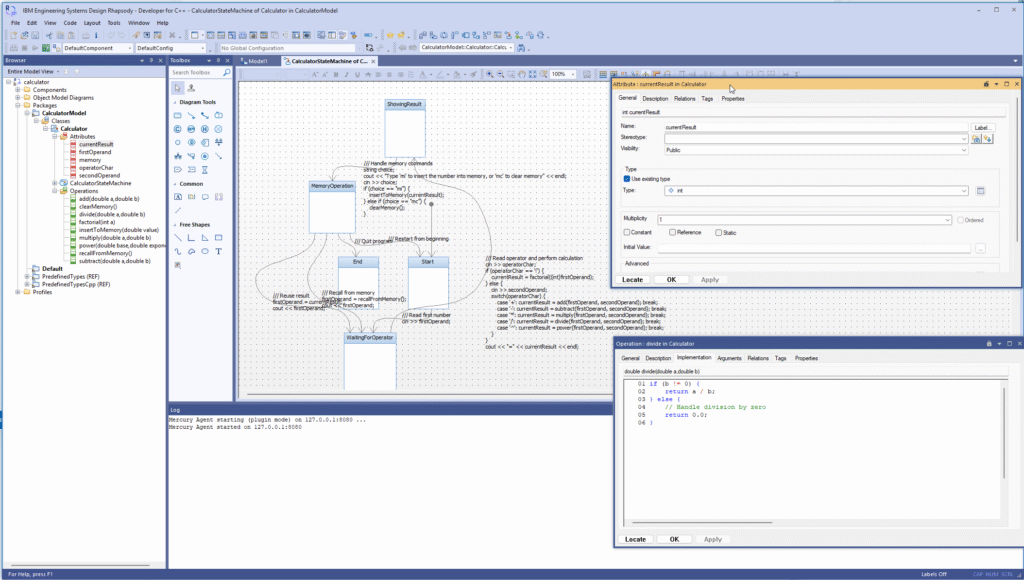Click OK in the Attribute dialog
1024x580 pixels.
(x=671, y=280)
